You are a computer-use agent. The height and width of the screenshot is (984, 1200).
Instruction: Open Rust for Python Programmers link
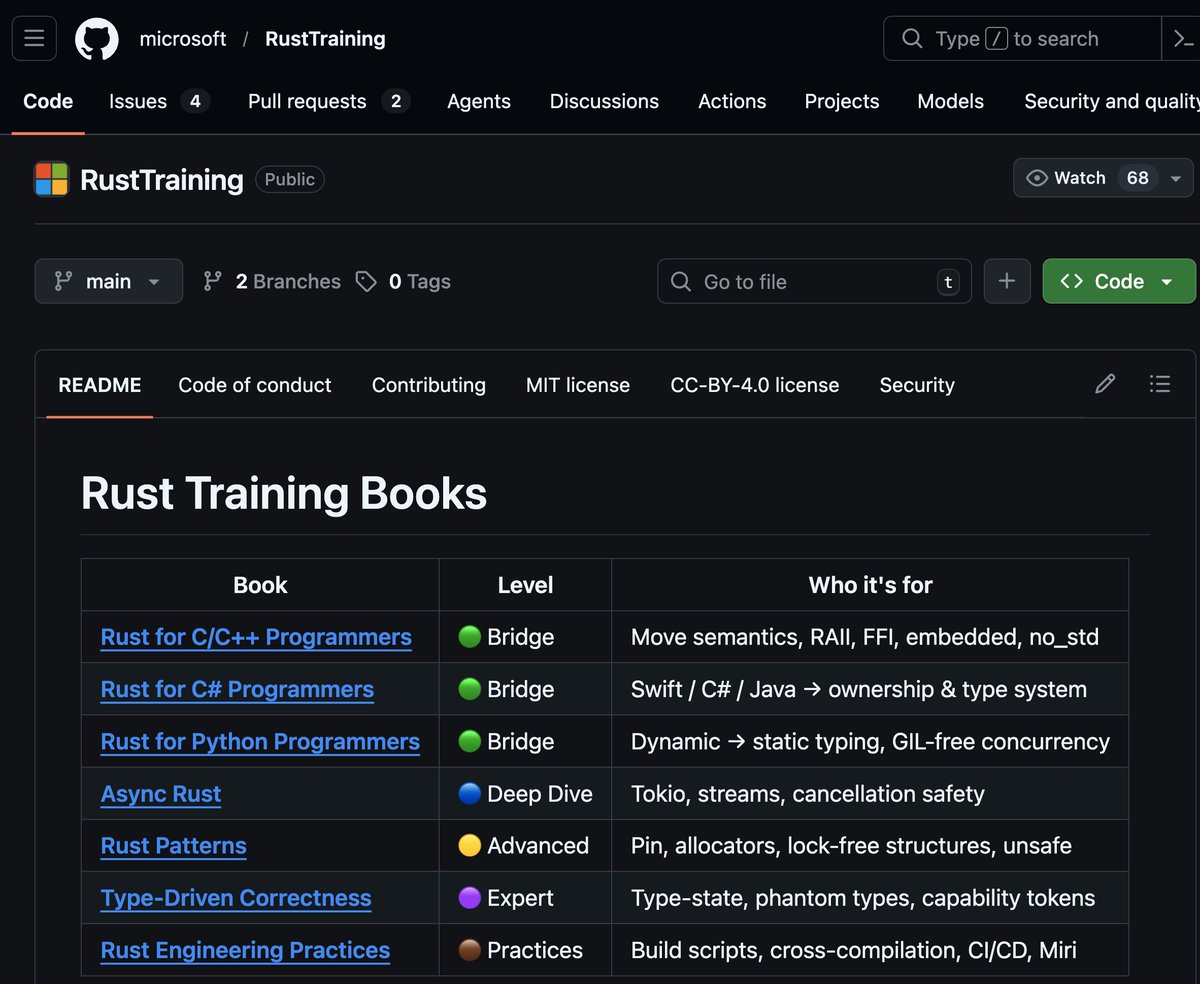click(x=260, y=741)
